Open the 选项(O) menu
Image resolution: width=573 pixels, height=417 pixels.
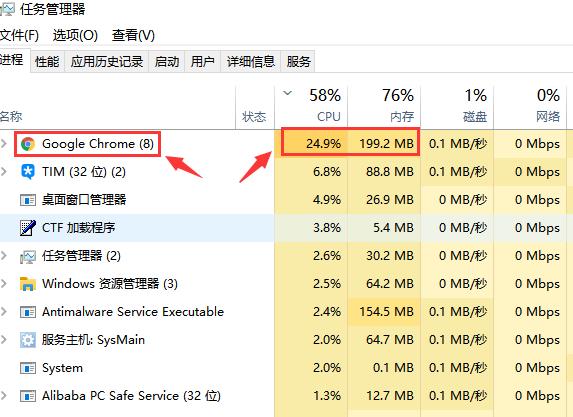tap(75, 35)
